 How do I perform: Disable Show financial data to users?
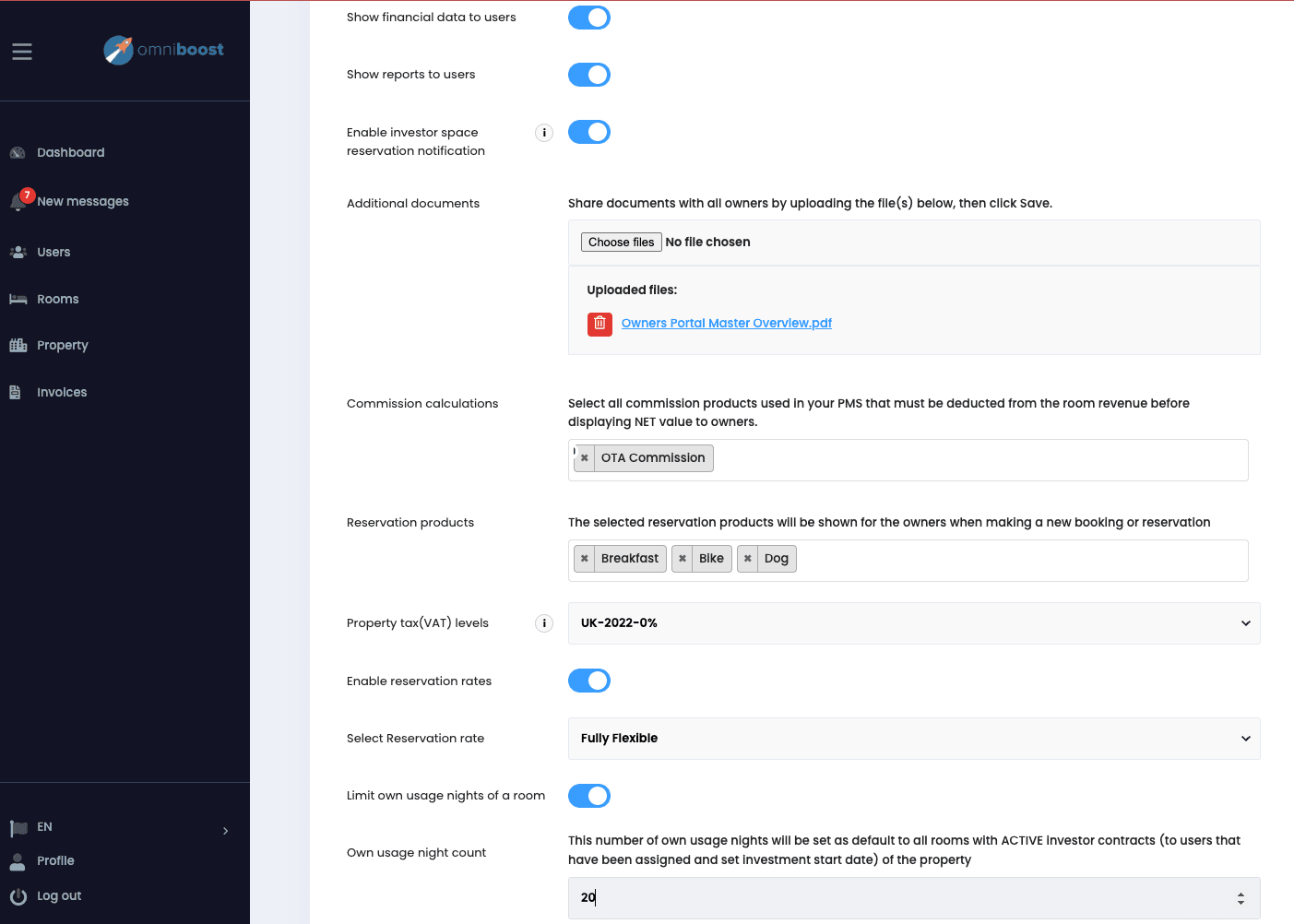(588, 17)
